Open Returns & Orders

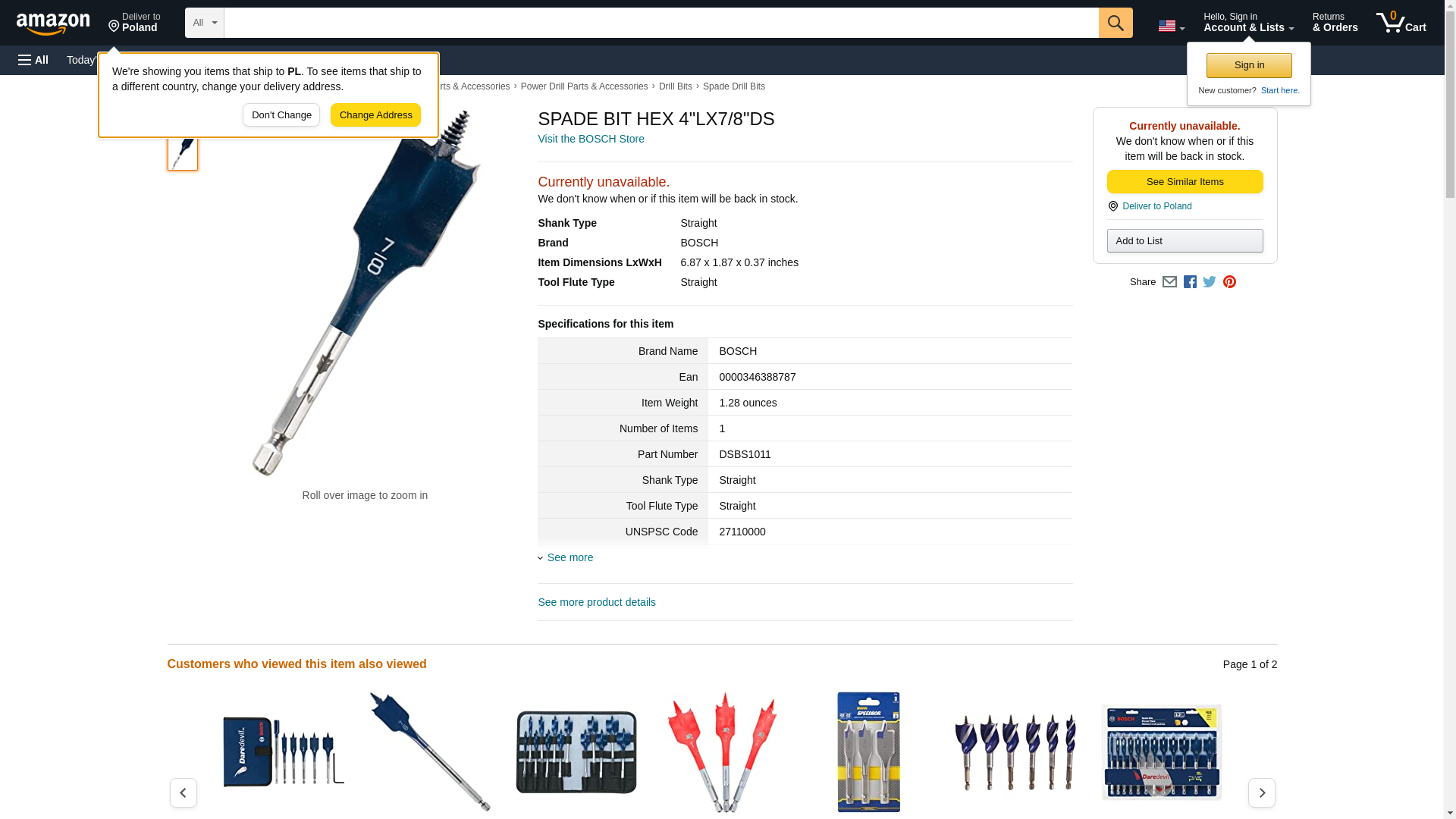pos(1335,22)
